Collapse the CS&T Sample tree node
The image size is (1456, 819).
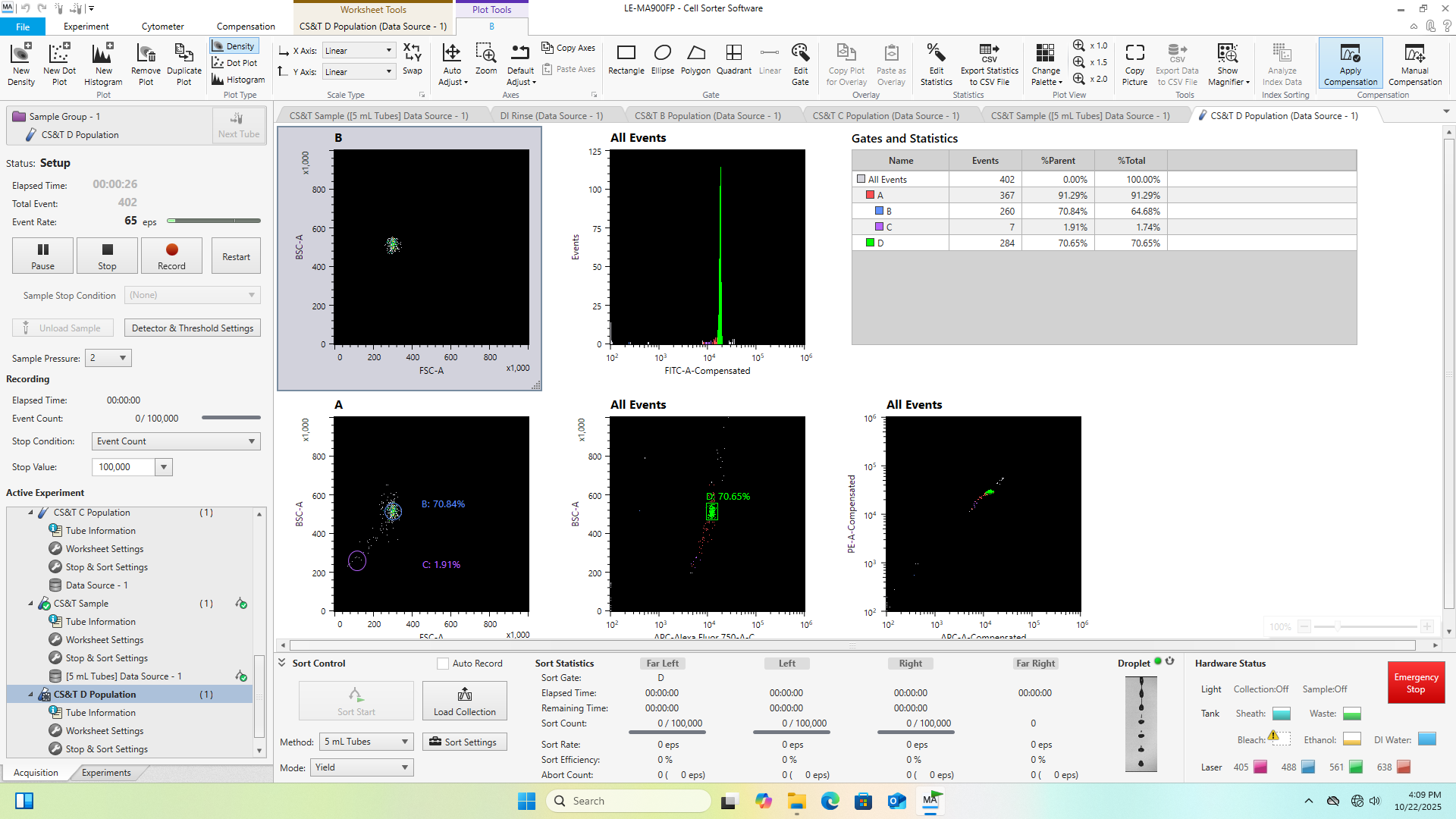click(x=31, y=604)
